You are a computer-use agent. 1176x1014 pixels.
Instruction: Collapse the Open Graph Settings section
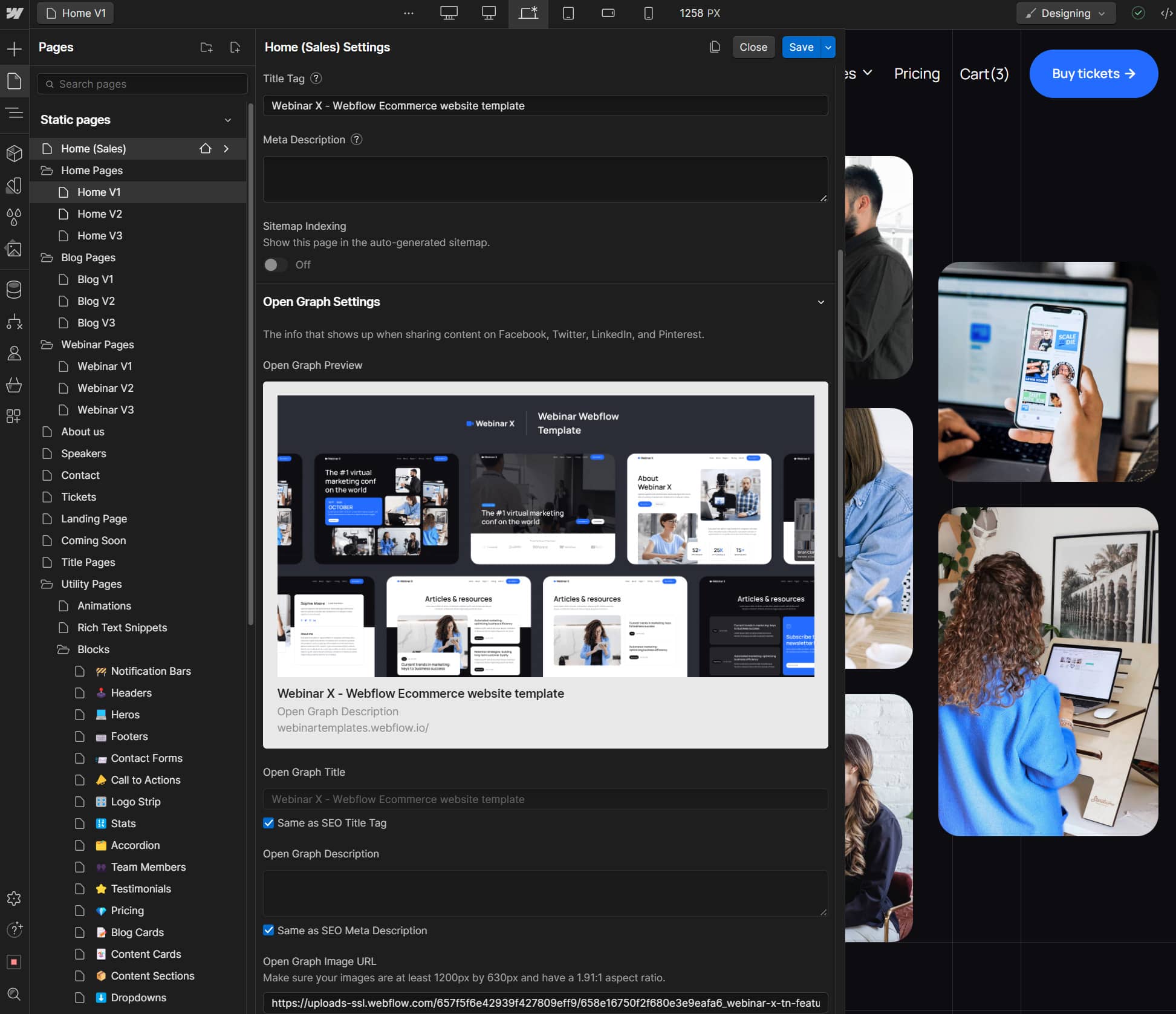(820, 301)
